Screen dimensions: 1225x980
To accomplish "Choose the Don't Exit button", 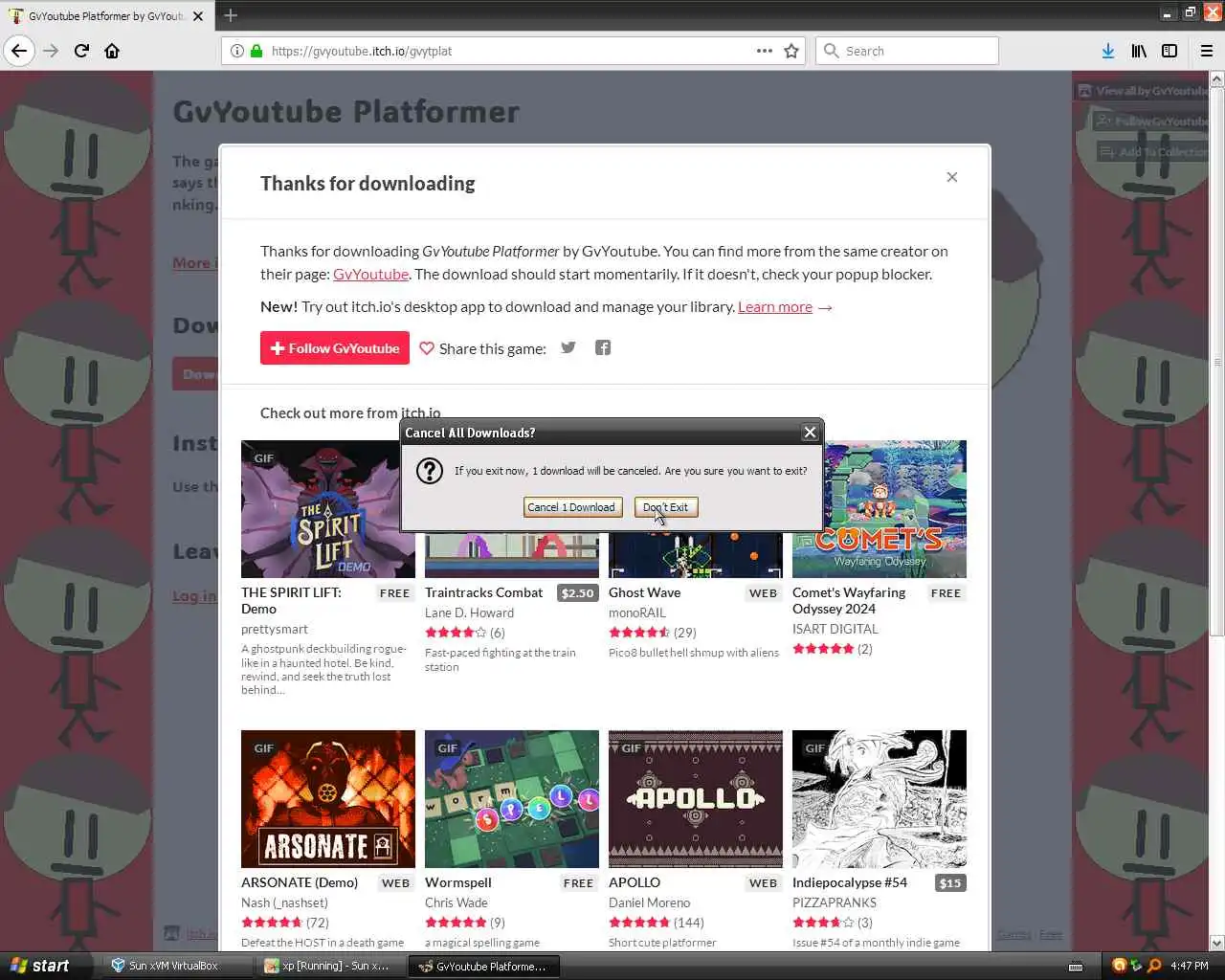I will click(x=665, y=507).
